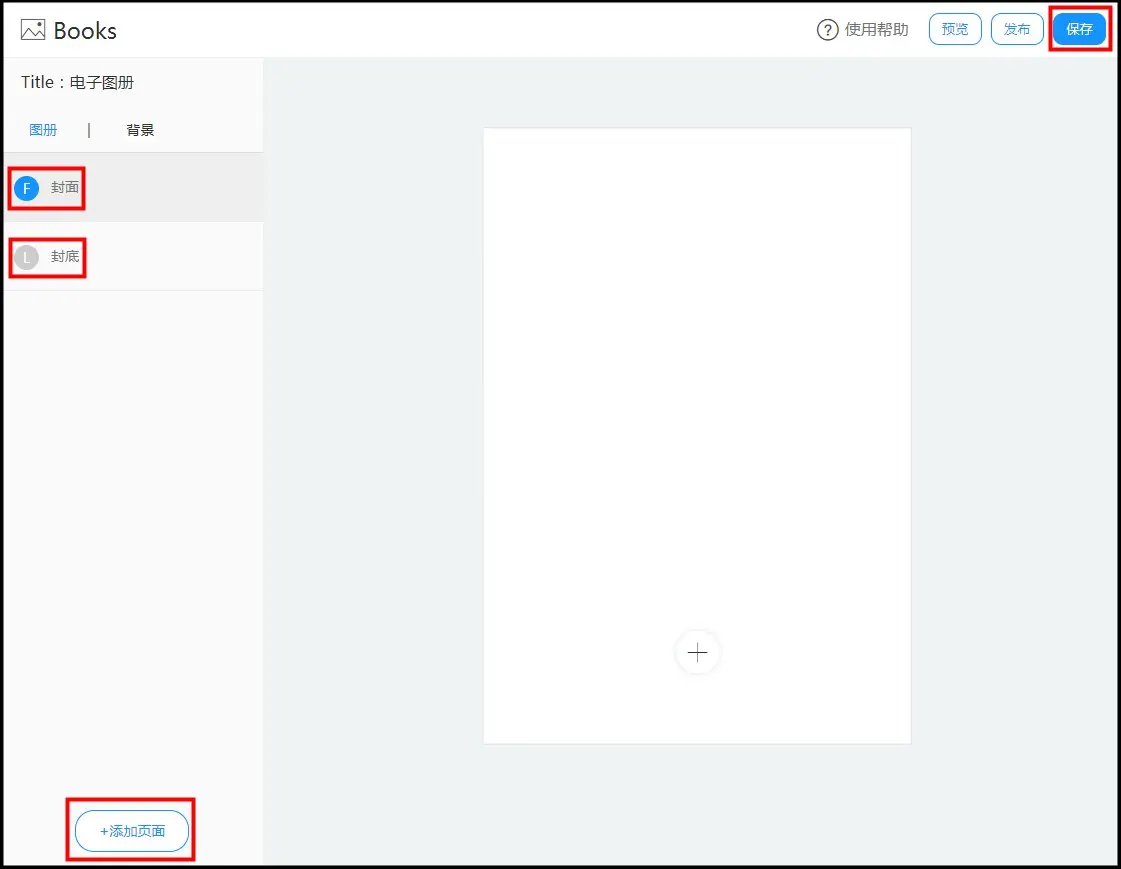Switch to the 图册 tab
Image resolution: width=1121 pixels, height=869 pixels.
43,130
